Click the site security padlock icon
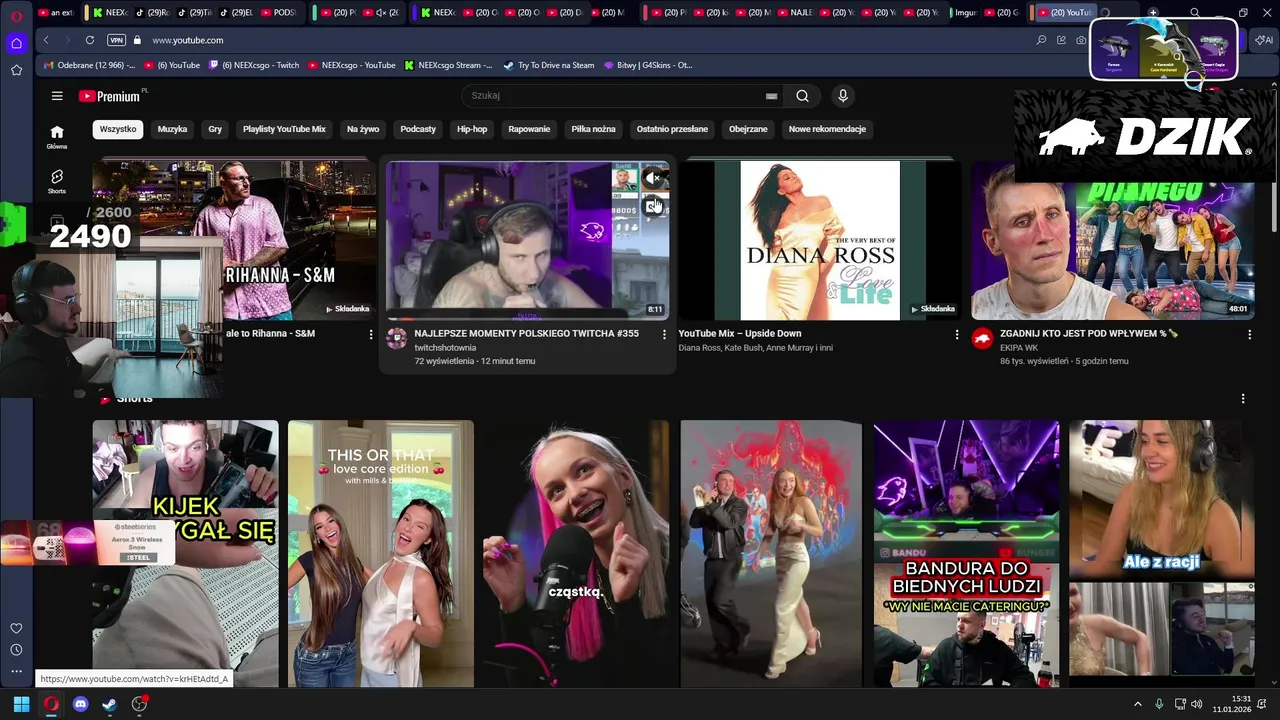The height and width of the screenshot is (720, 1280). (138, 40)
